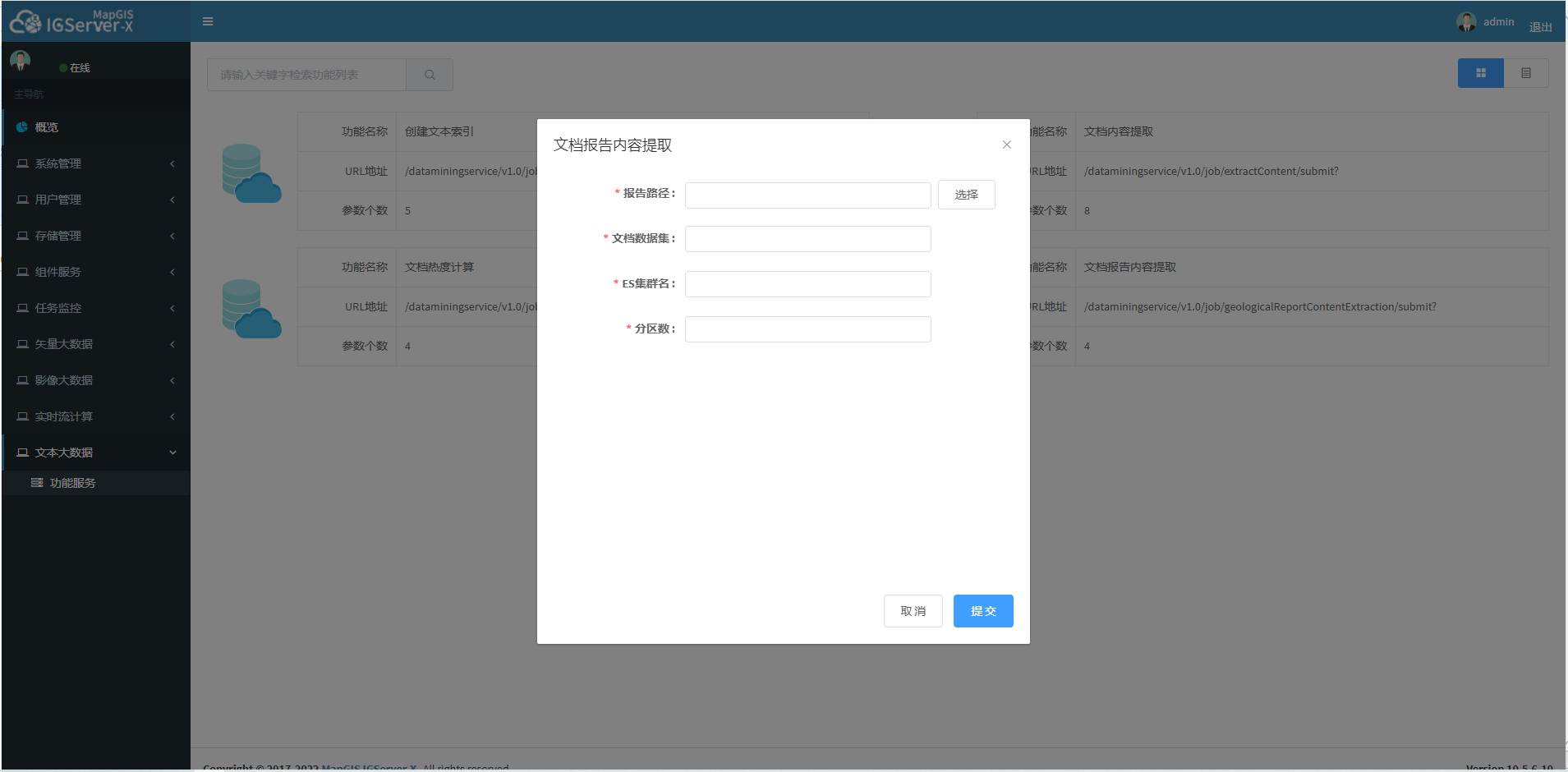Click 文档内容提取 function name
Image resolution: width=1568 pixels, height=772 pixels.
[x=1119, y=131]
